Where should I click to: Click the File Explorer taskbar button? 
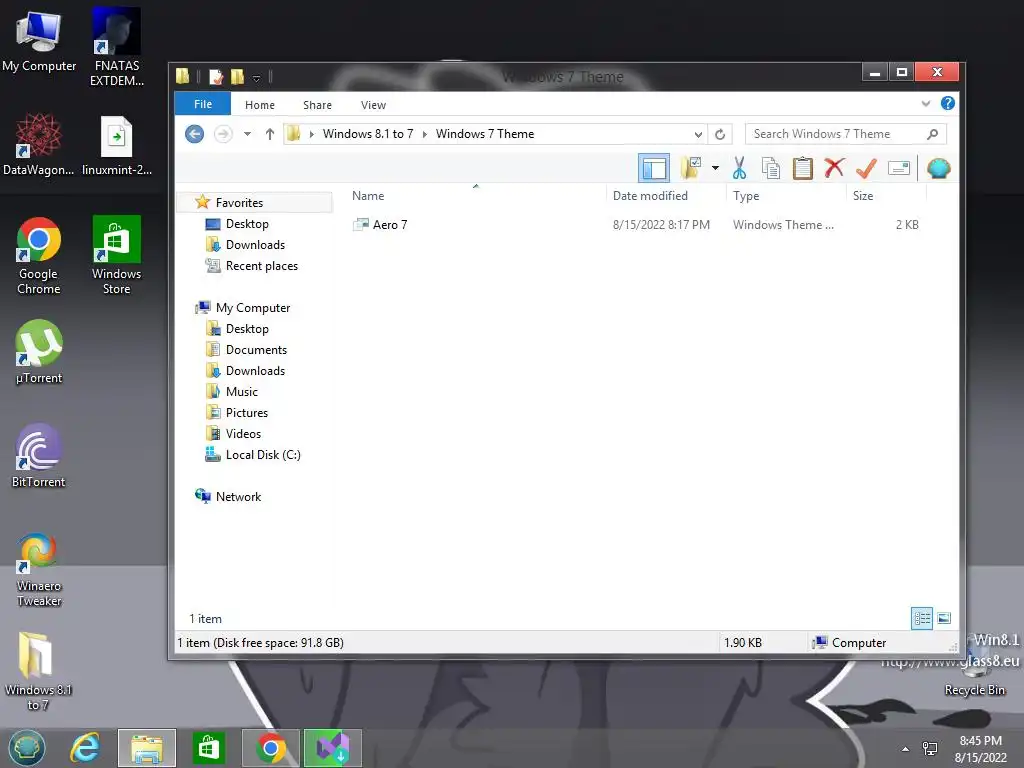147,748
